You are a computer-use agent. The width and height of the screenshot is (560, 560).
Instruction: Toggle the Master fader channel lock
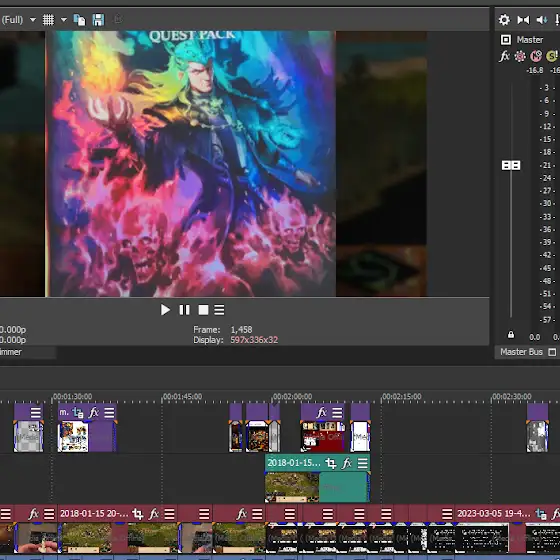(511, 335)
